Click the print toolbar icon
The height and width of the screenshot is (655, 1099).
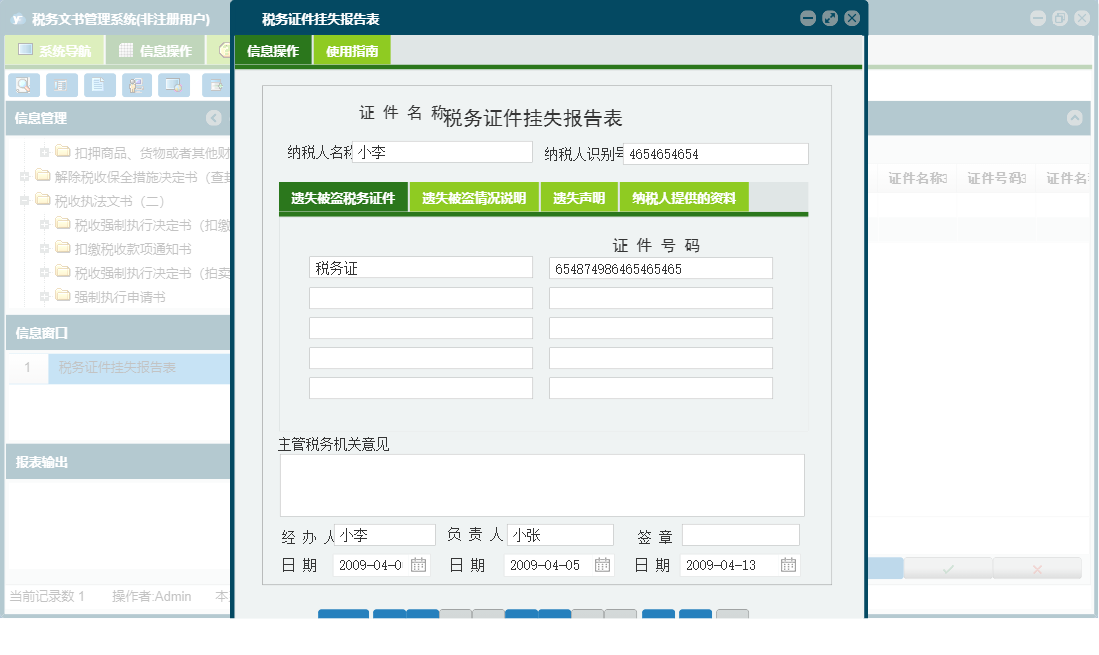[x=60, y=85]
